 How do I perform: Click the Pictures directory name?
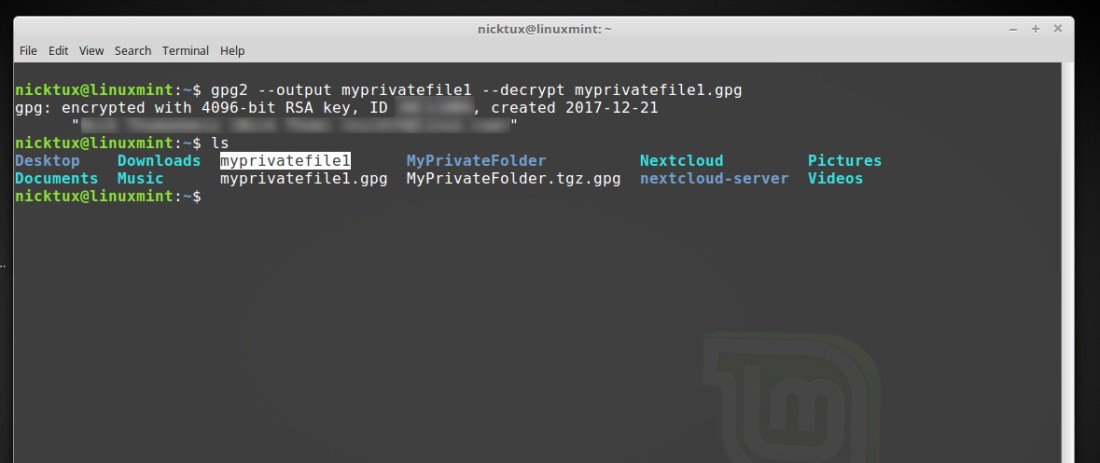tap(844, 161)
